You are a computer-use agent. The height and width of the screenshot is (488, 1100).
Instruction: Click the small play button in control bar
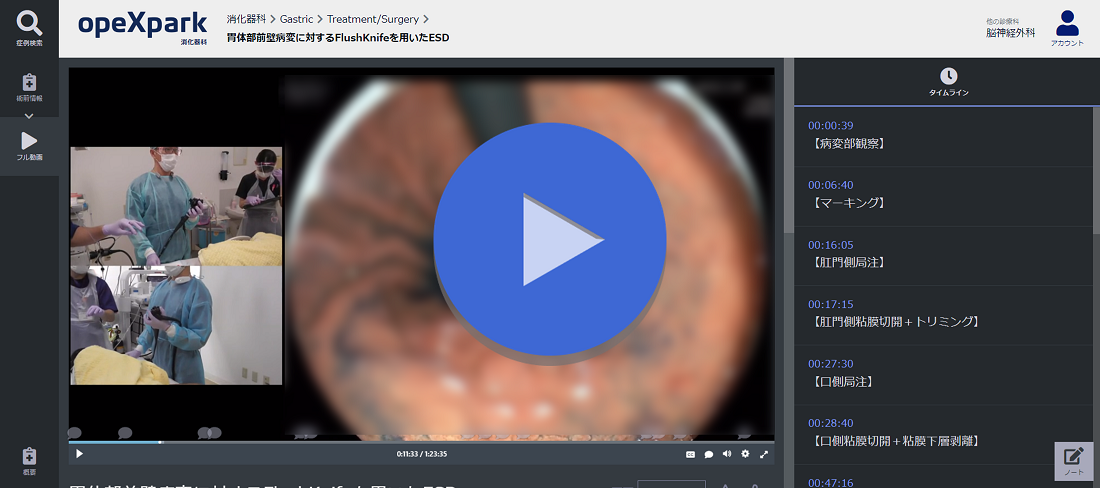click(x=79, y=454)
